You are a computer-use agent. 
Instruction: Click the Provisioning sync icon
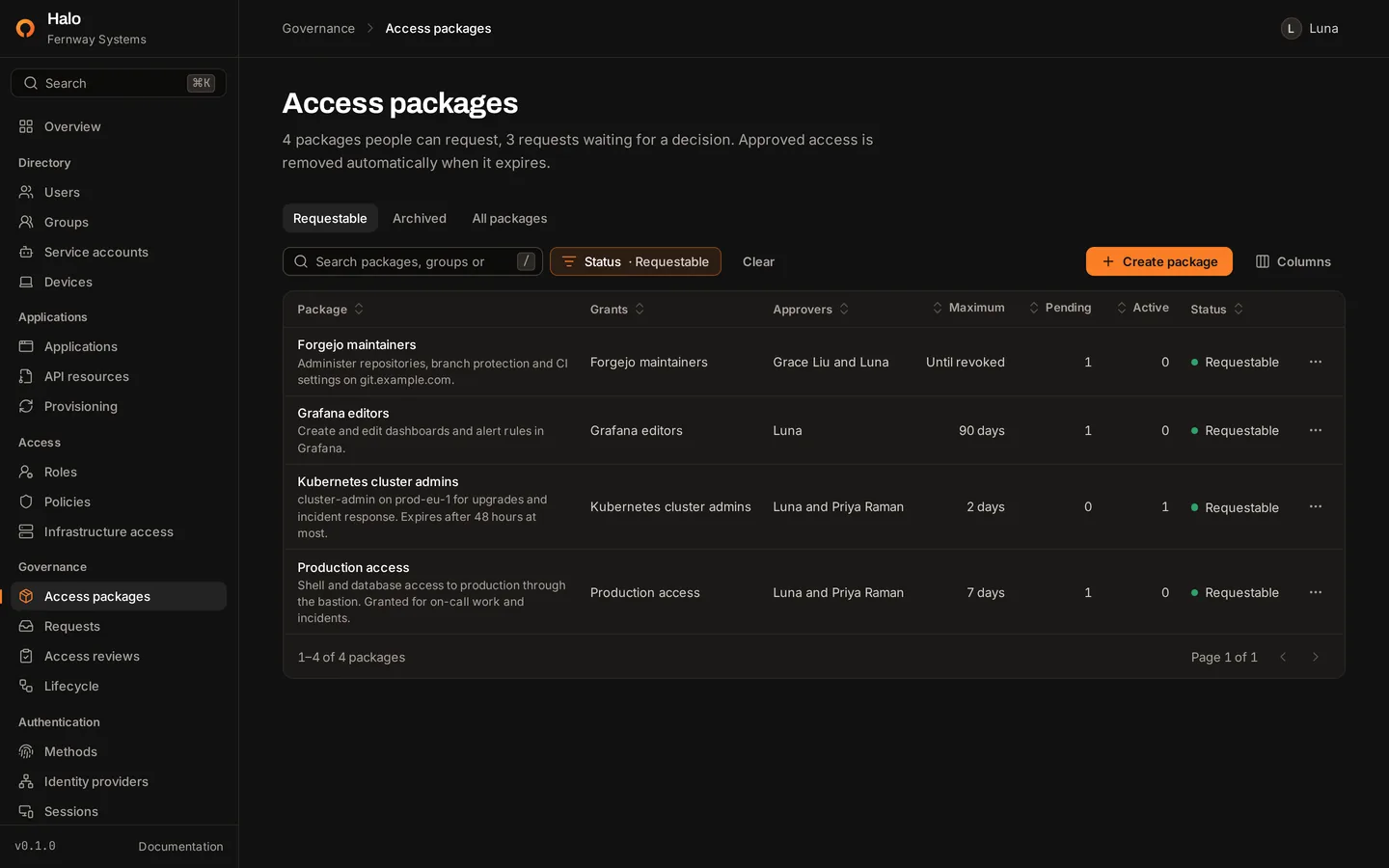26,406
